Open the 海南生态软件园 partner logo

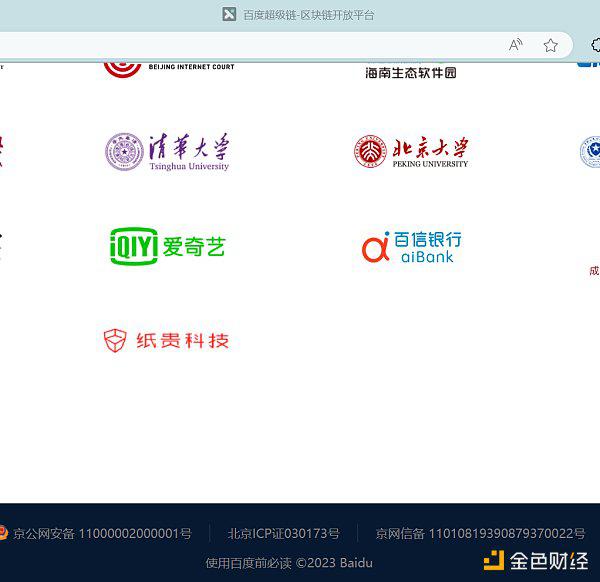(411, 71)
